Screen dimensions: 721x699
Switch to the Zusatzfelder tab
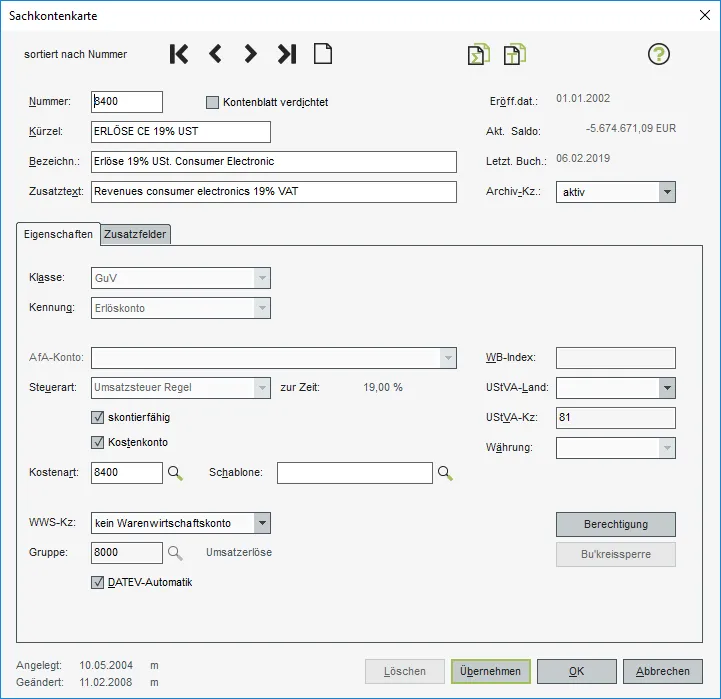(x=135, y=235)
